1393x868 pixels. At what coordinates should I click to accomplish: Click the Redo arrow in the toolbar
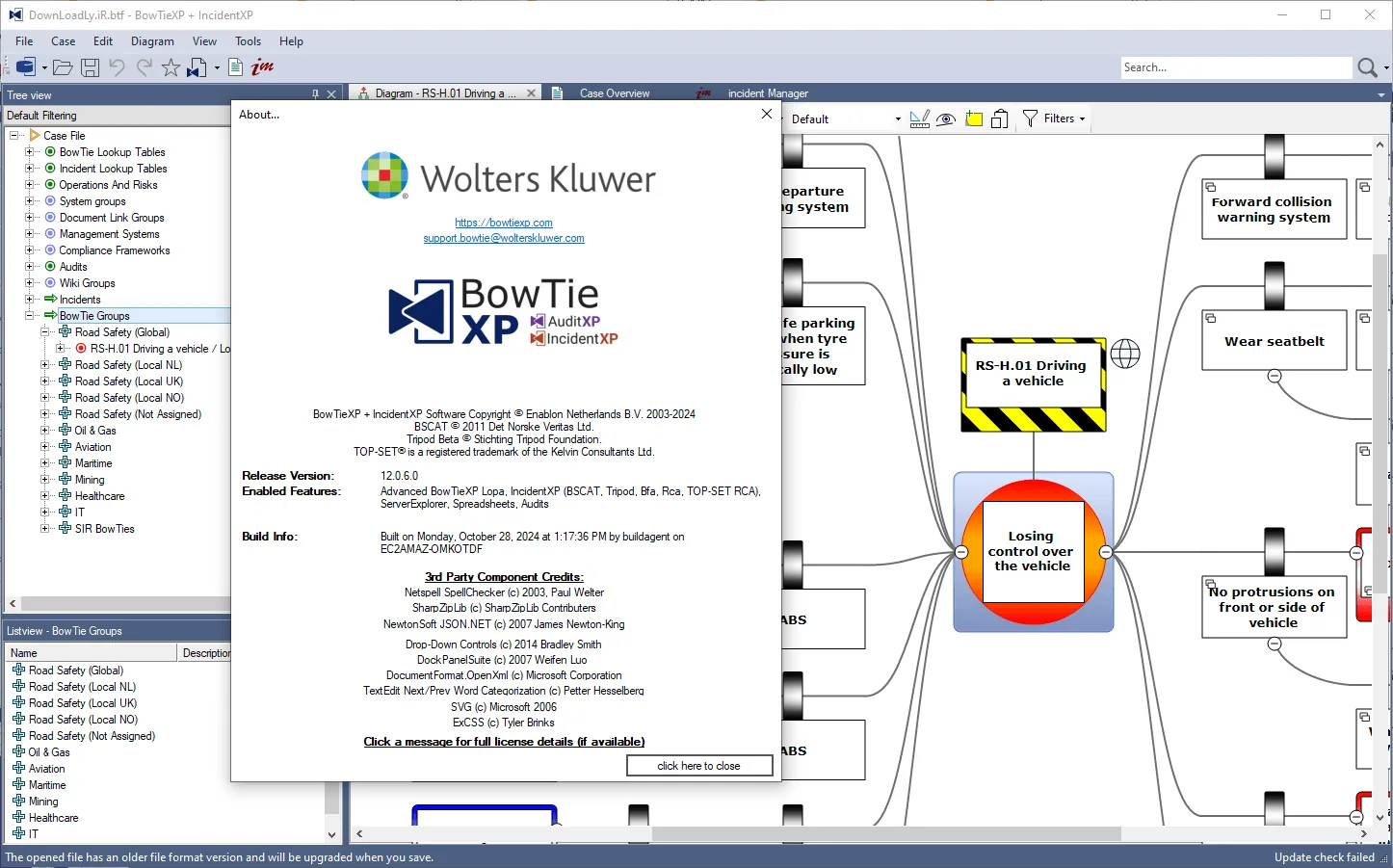coord(145,67)
